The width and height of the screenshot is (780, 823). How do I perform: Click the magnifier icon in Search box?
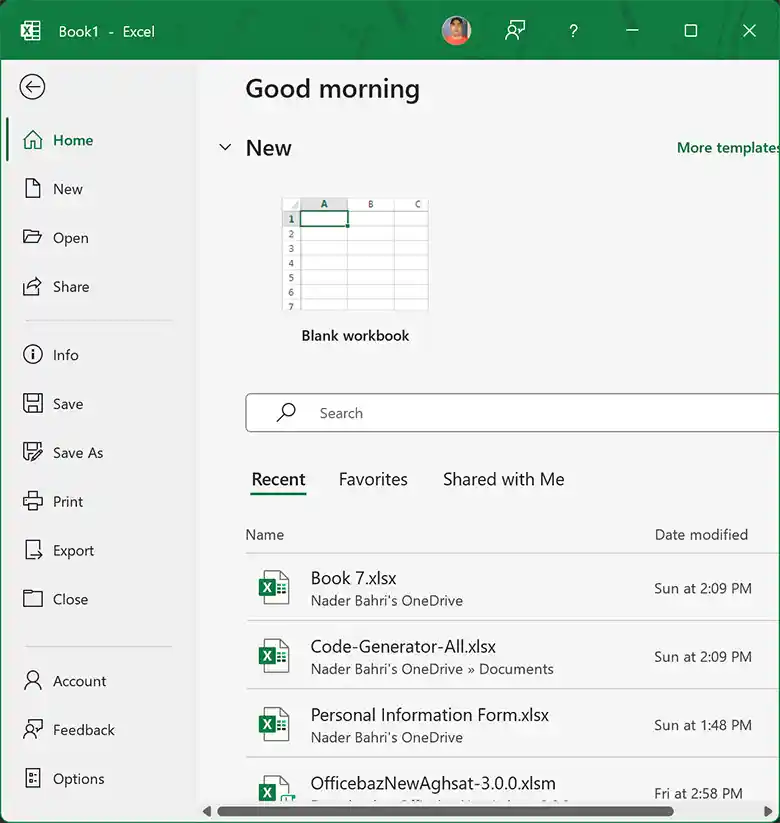click(286, 413)
